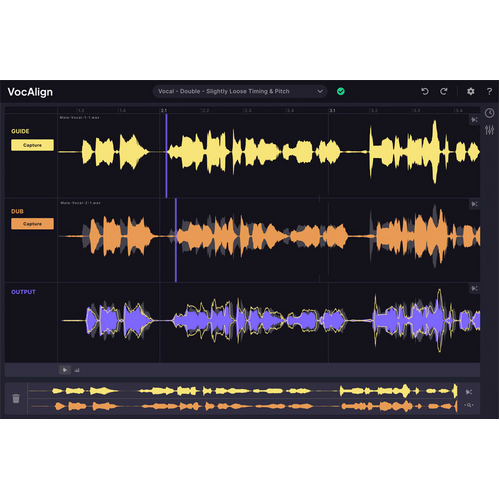Click the undo arrow icon
This screenshot has width=500, height=500.
coord(425,91)
